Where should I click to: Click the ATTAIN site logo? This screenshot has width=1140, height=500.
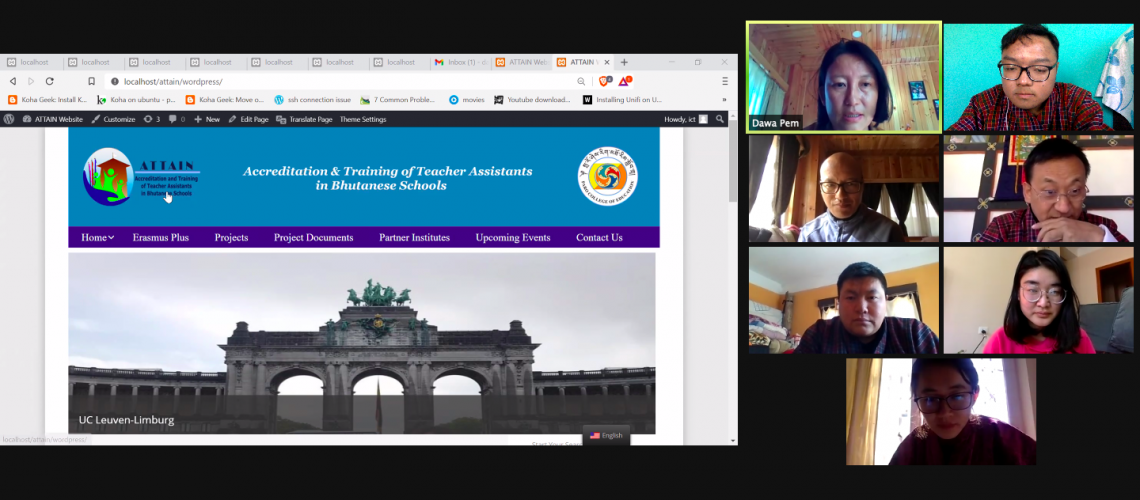pos(141,177)
